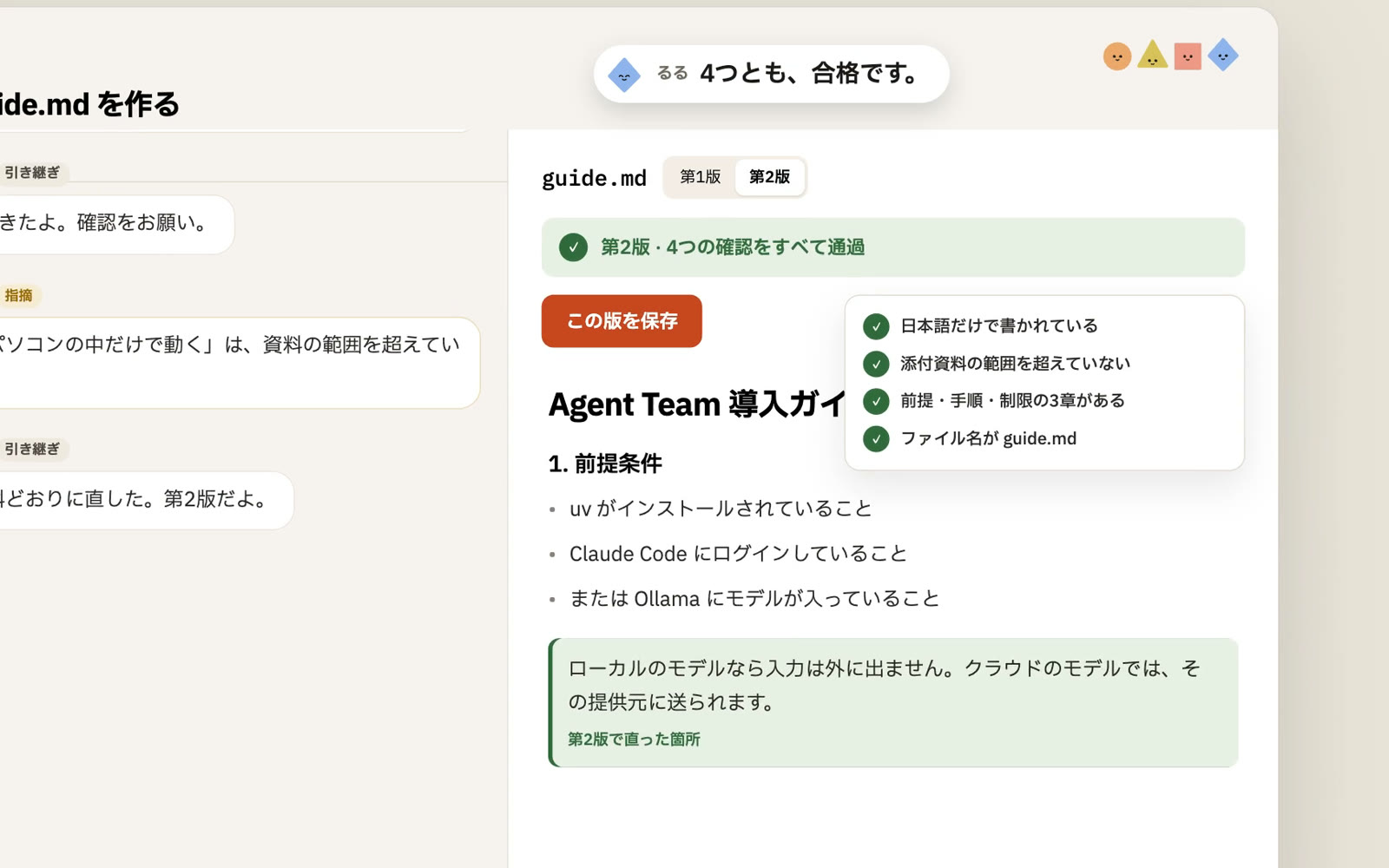Viewport: 1389px width, 868px height.
Task: Click the この版を保存 button
Action: [x=622, y=321]
